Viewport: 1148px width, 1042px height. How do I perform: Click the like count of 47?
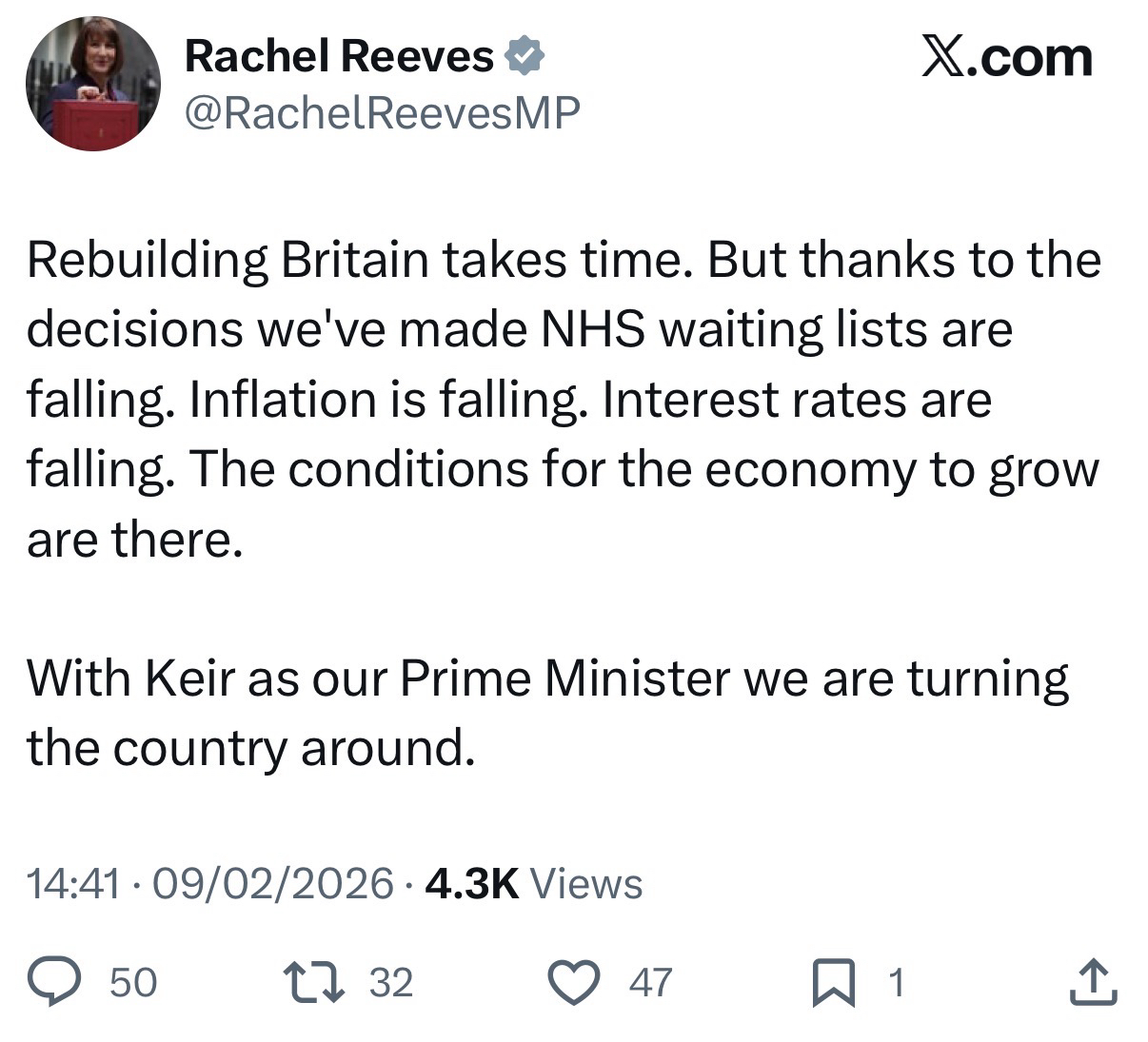[x=650, y=983]
